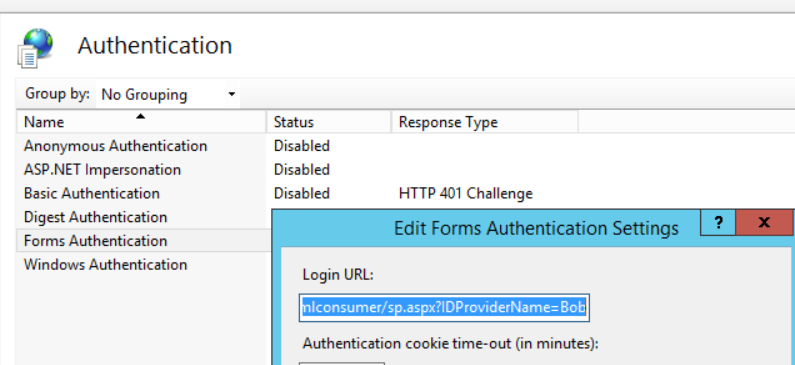Click the HTTP 401 Challenge response type
Viewport: 795px width, 365px height.
tap(465, 193)
